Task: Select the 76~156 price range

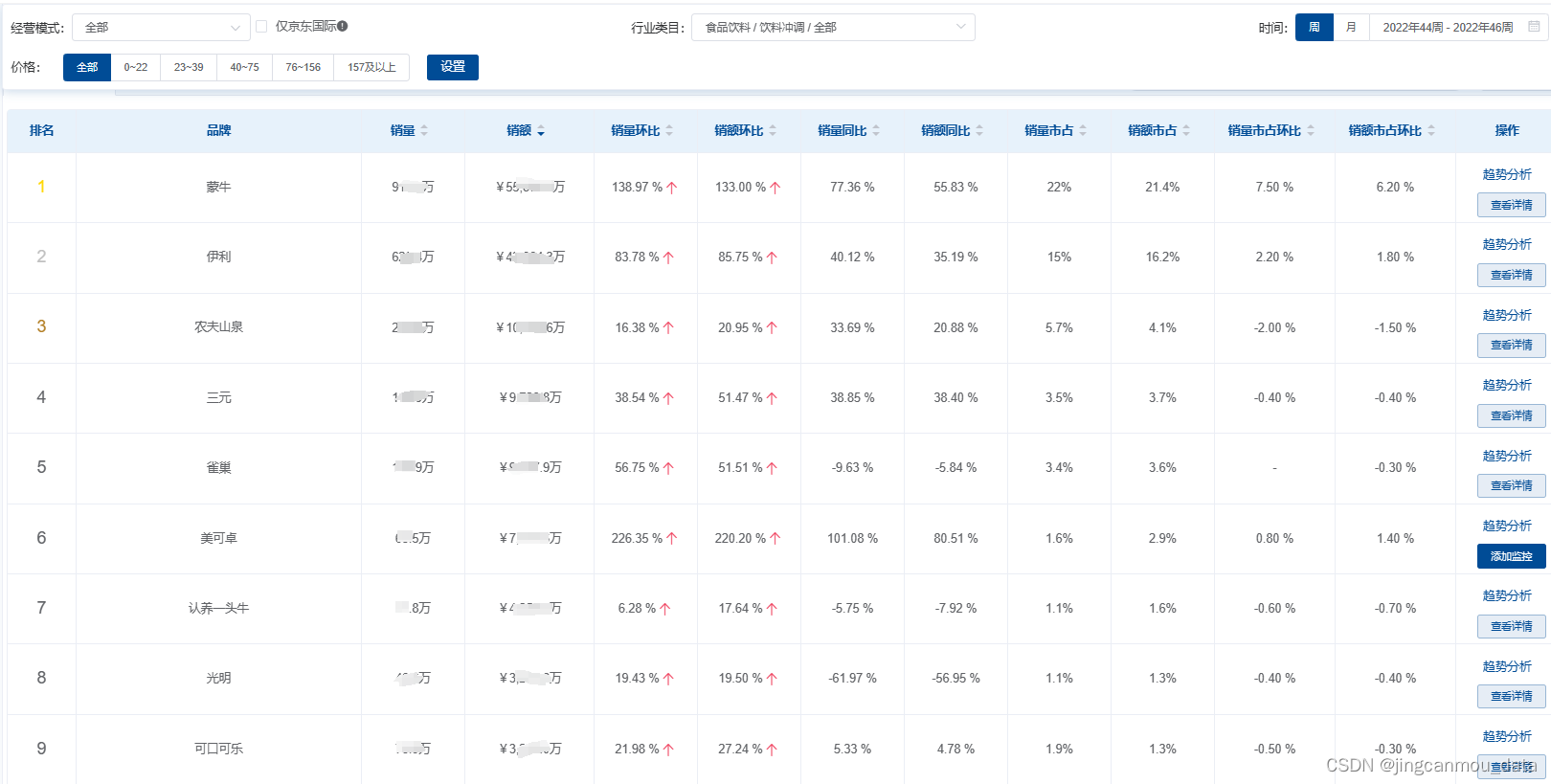Action: click(303, 67)
